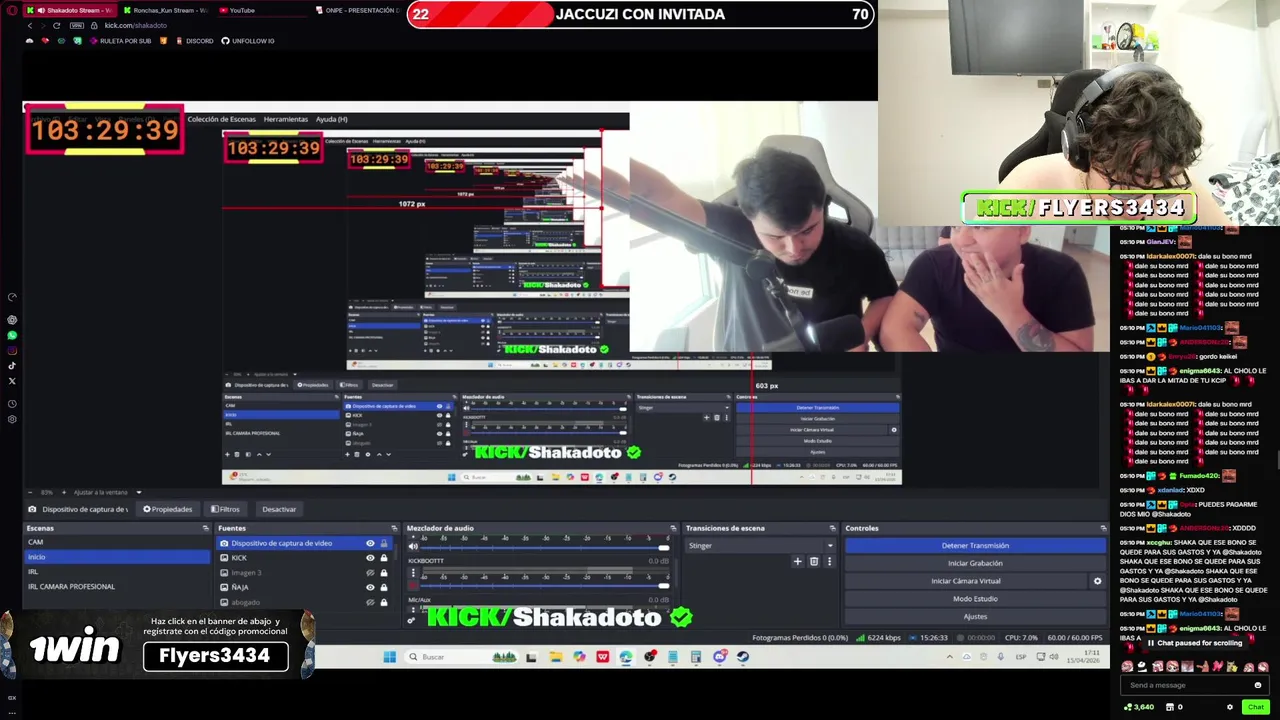Open the DISCORD bookmark
The height and width of the screenshot is (720, 1280).
coord(194,41)
